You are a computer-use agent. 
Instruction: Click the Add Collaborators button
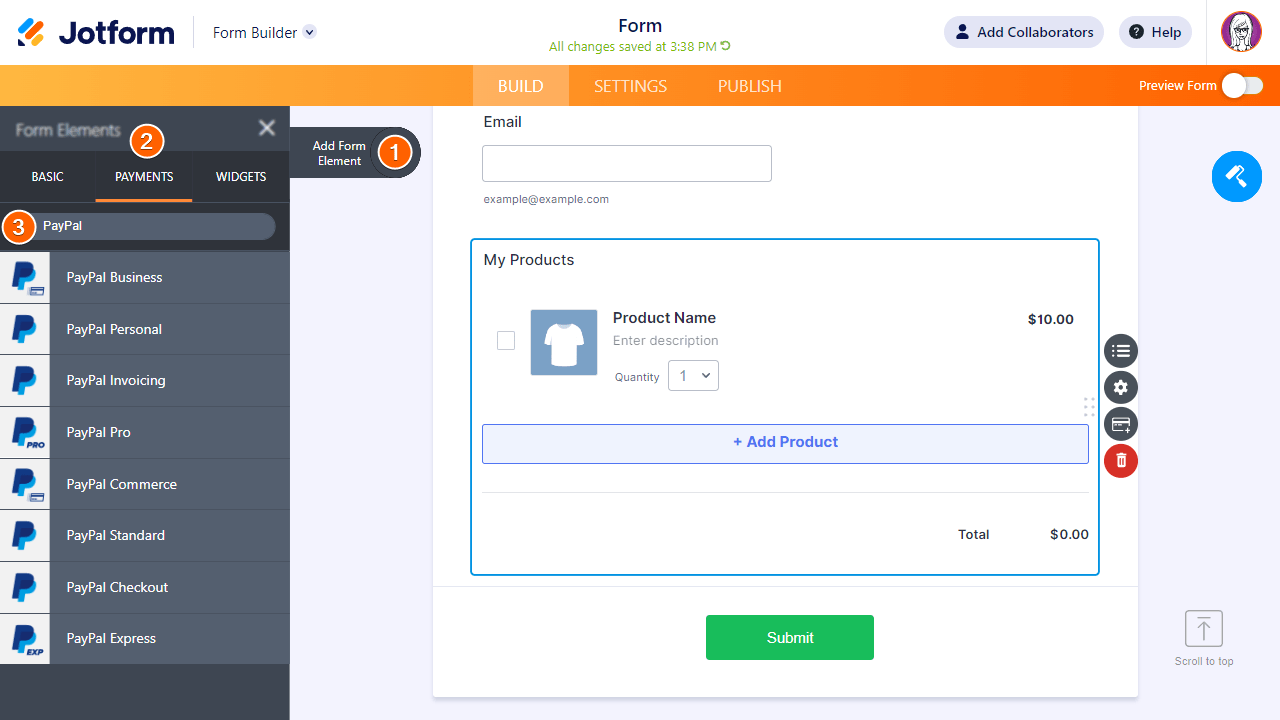coord(1023,32)
